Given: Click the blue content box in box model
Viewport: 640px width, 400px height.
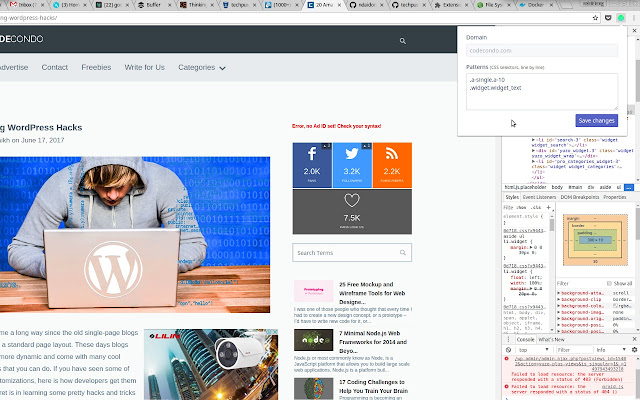Looking at the screenshot, I should click(595, 240).
